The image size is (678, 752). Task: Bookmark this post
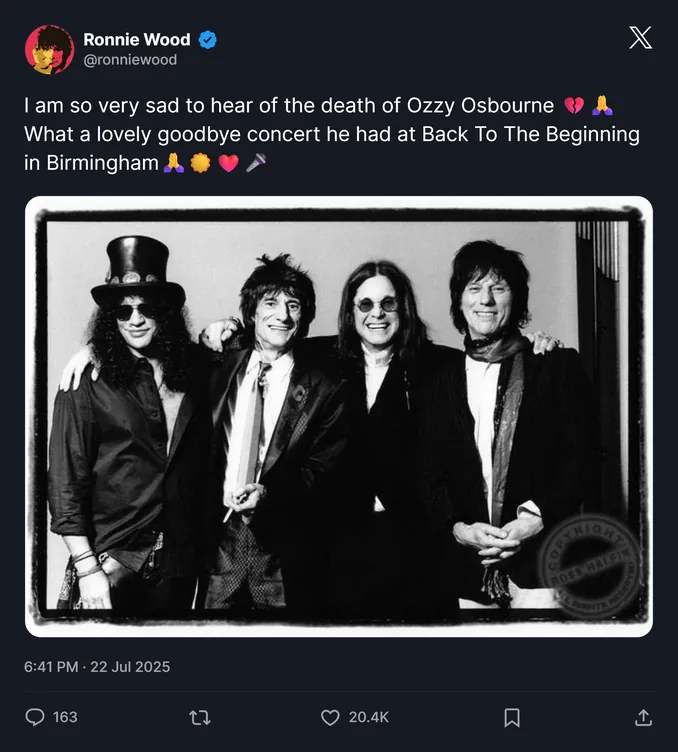(512, 718)
